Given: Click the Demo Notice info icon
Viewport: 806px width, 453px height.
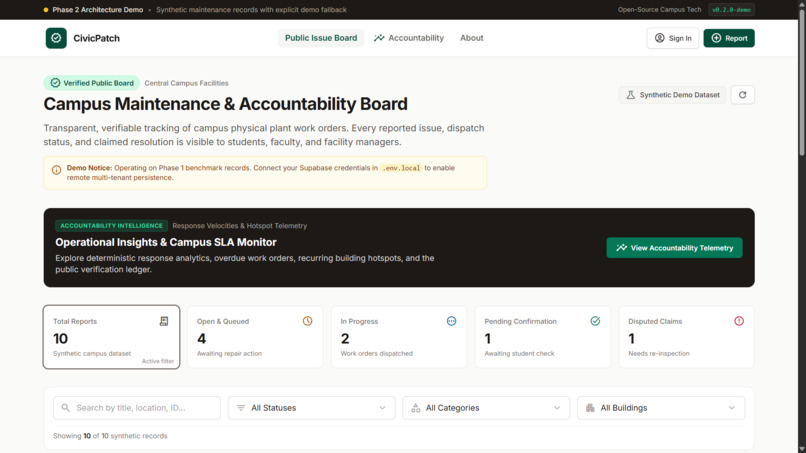Looking at the screenshot, I should (57, 170).
